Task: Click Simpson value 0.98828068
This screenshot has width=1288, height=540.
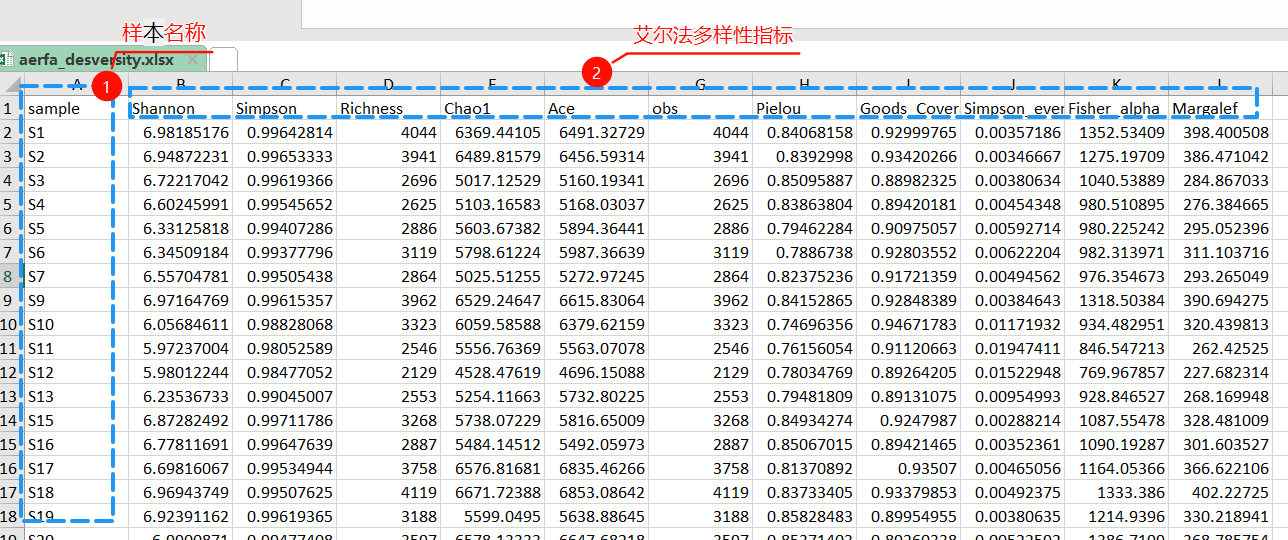Action: (x=285, y=324)
